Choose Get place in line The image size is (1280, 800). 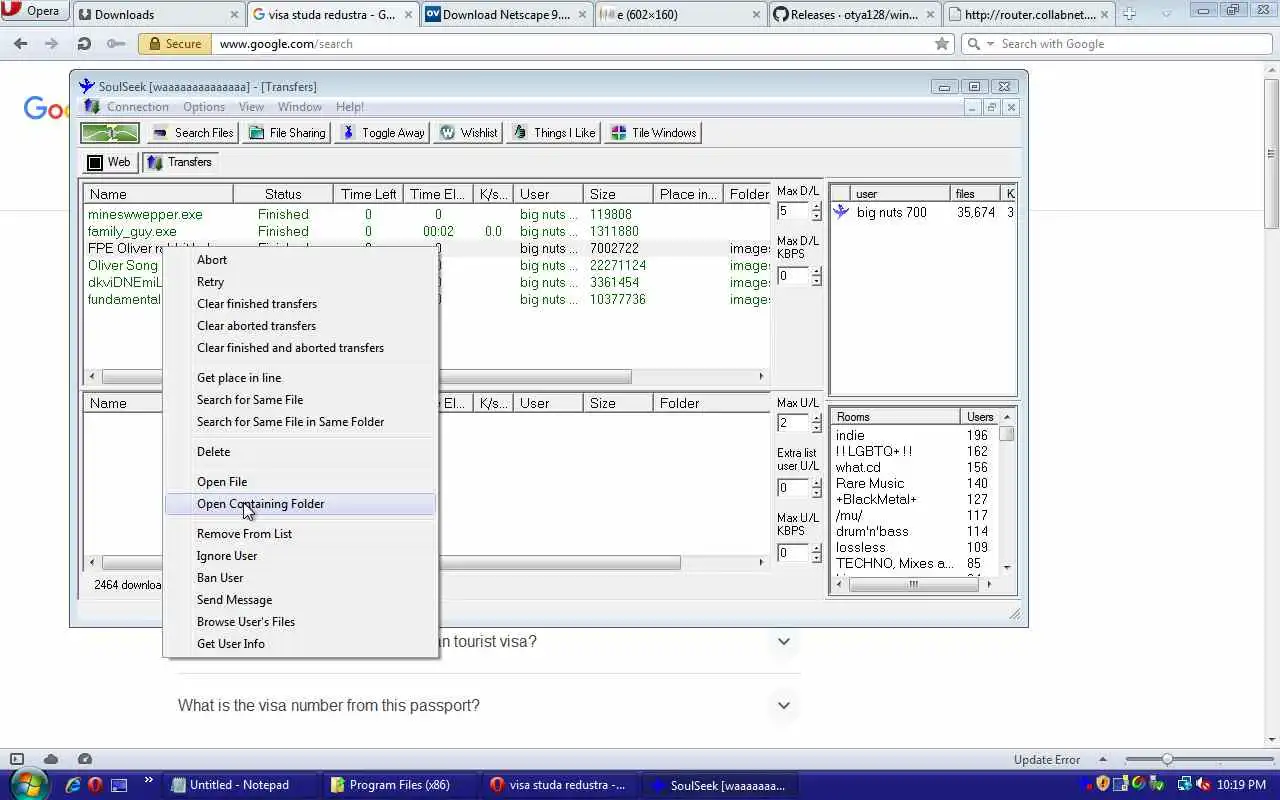pos(300,378)
